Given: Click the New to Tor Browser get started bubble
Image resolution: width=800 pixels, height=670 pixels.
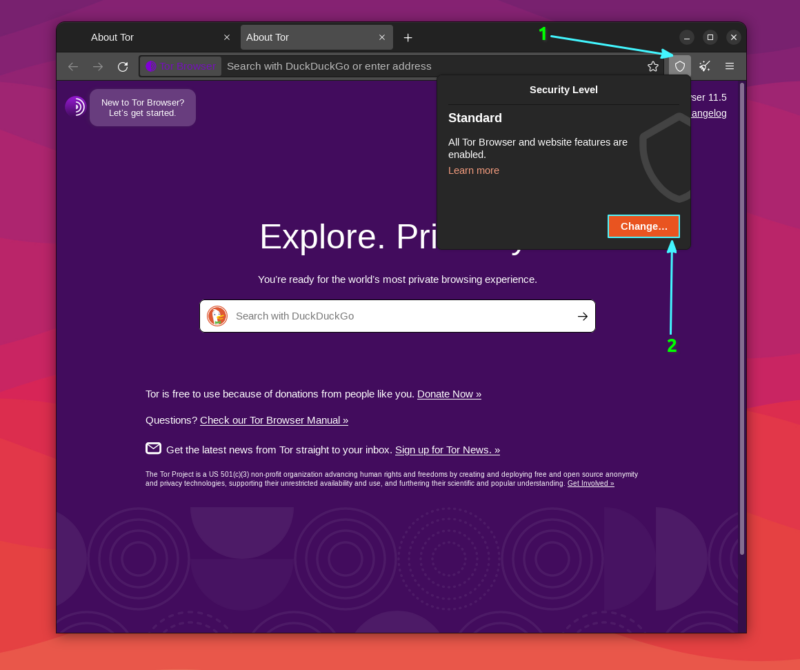Looking at the screenshot, I should [x=142, y=106].
